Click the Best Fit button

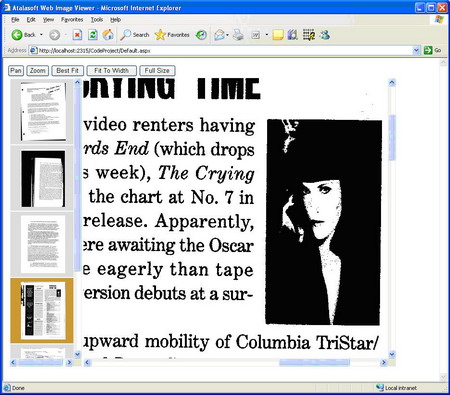pos(68,71)
